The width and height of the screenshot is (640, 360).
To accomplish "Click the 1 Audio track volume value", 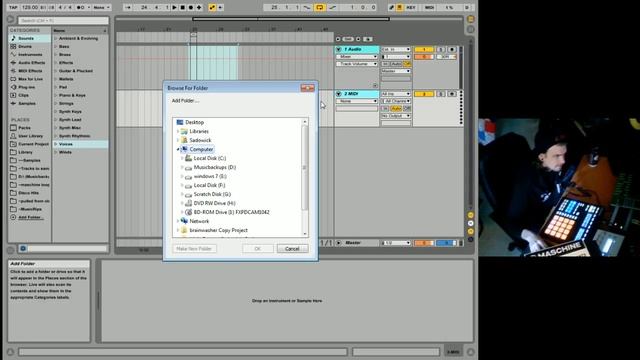I will pos(424,57).
